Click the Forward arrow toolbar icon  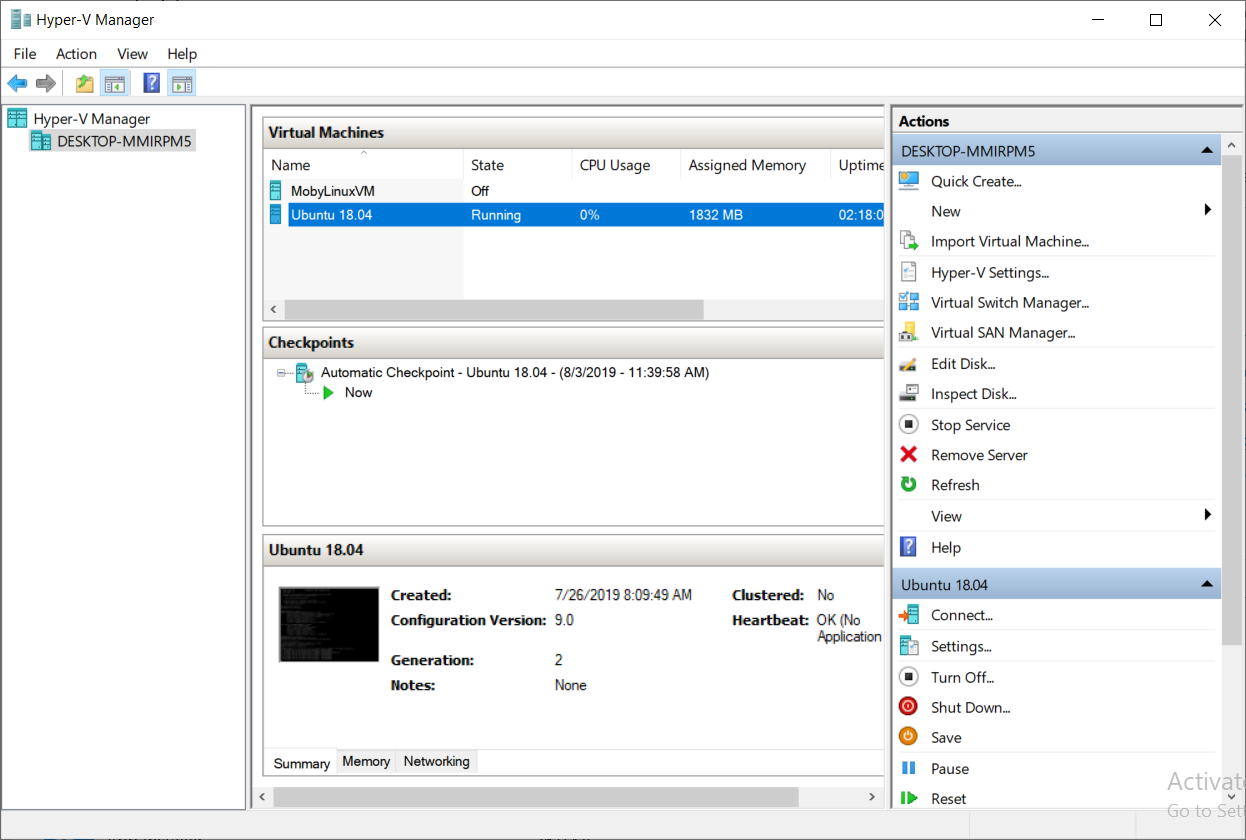(x=45, y=83)
